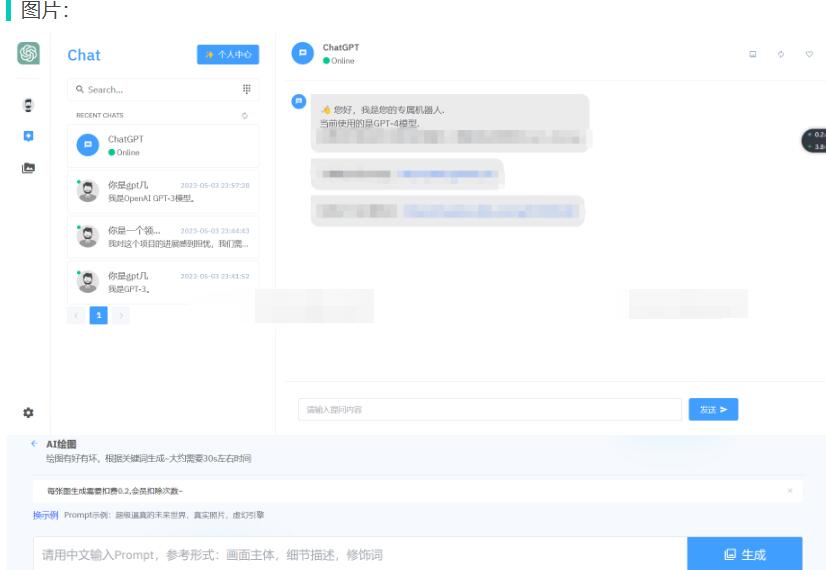Click the 发送 send button

[x=713, y=409]
